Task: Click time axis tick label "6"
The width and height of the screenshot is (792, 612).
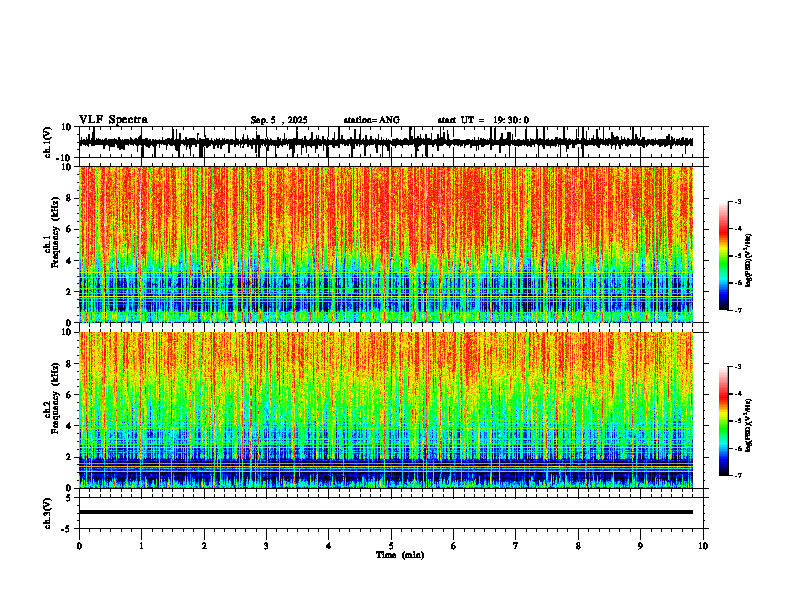Action: (454, 546)
